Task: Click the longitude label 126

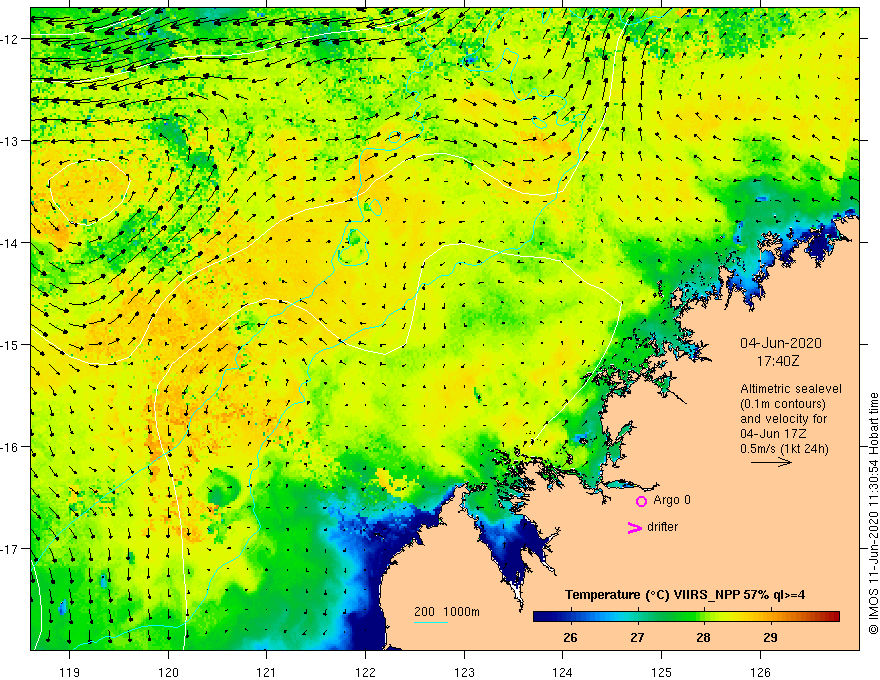Action: (x=760, y=672)
